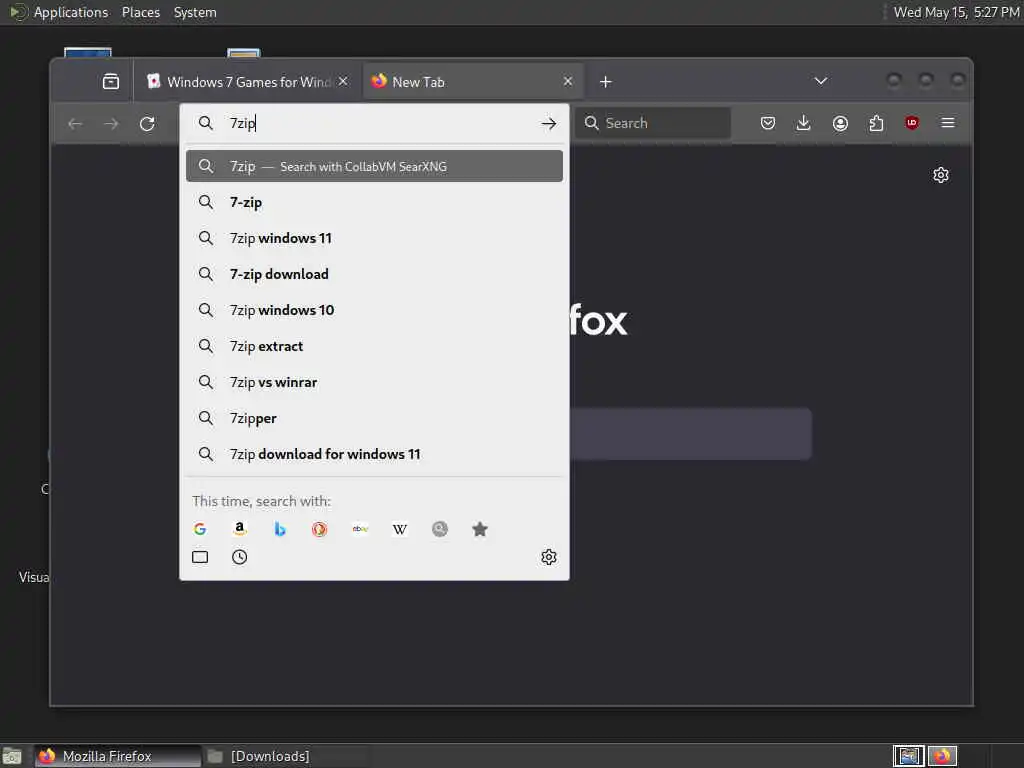Viewport: 1024px width, 768px height.
Task: Search in History clock icon
Action: [240, 557]
